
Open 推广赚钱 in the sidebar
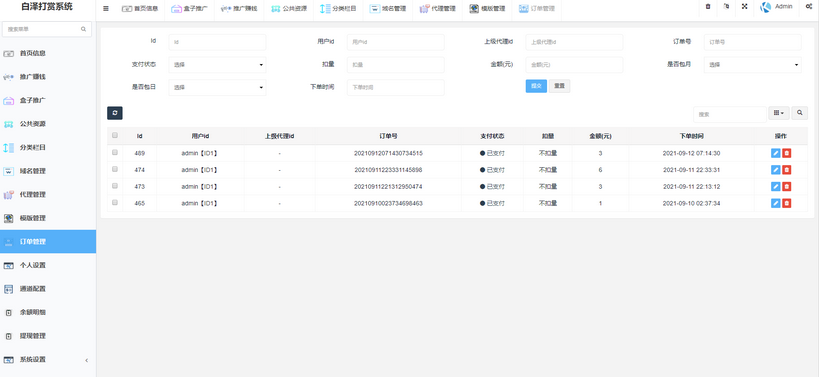(48, 77)
